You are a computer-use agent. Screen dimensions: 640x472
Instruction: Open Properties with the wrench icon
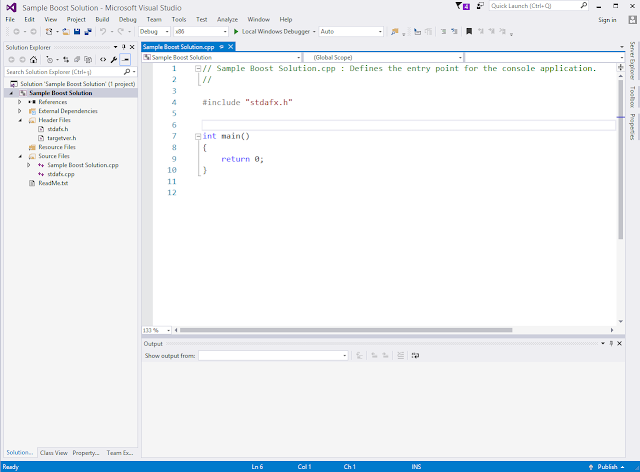pos(114,60)
